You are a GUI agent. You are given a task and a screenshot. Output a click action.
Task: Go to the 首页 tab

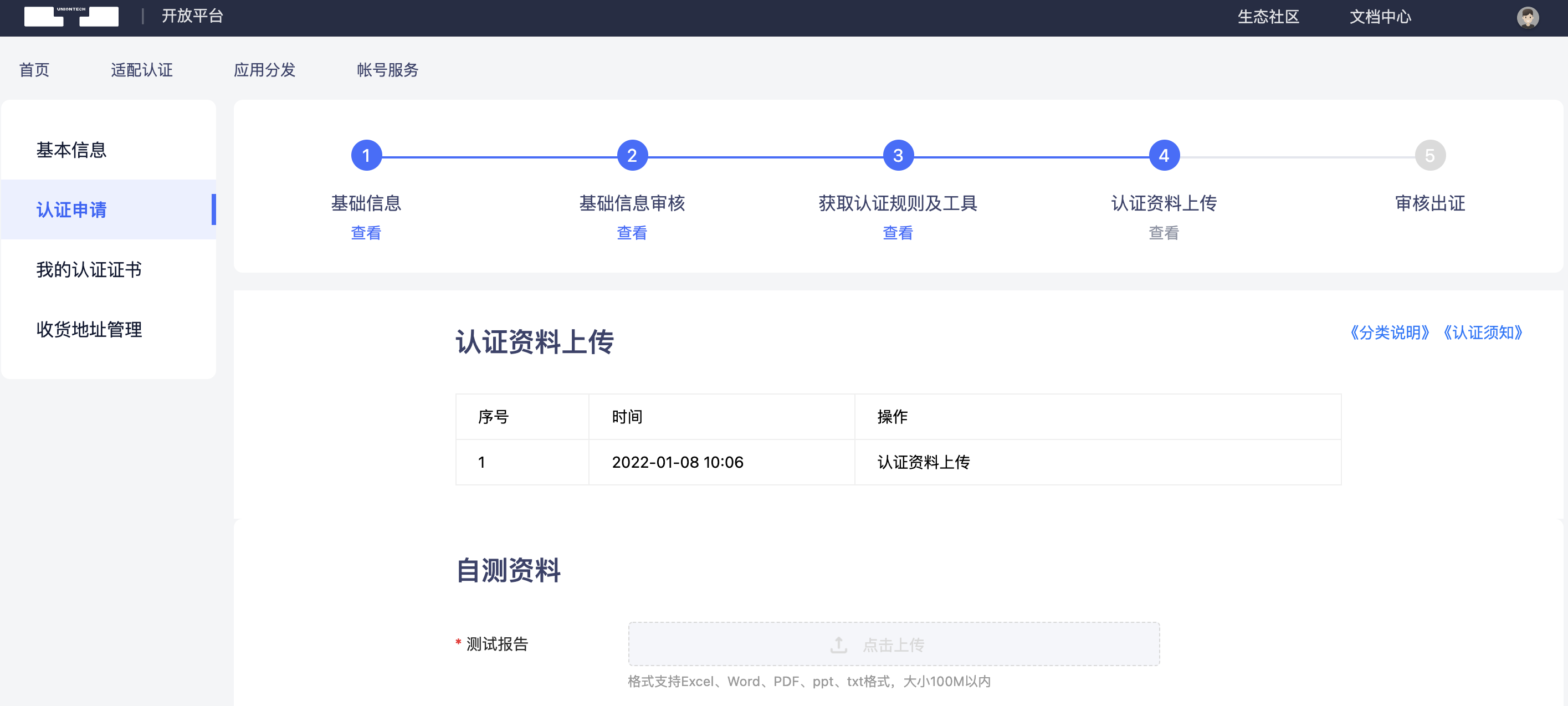pos(34,70)
